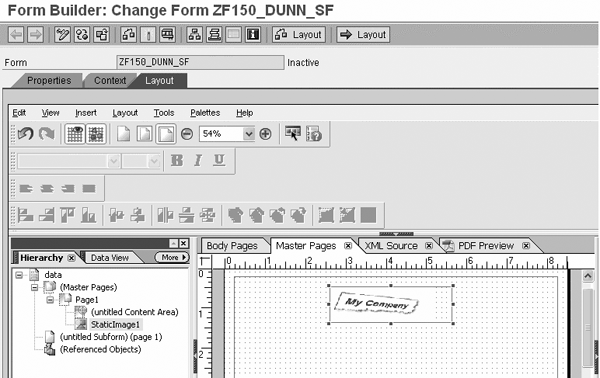Apply Bold formatting button
Viewport: 600px width, 378px height.
click(176, 160)
